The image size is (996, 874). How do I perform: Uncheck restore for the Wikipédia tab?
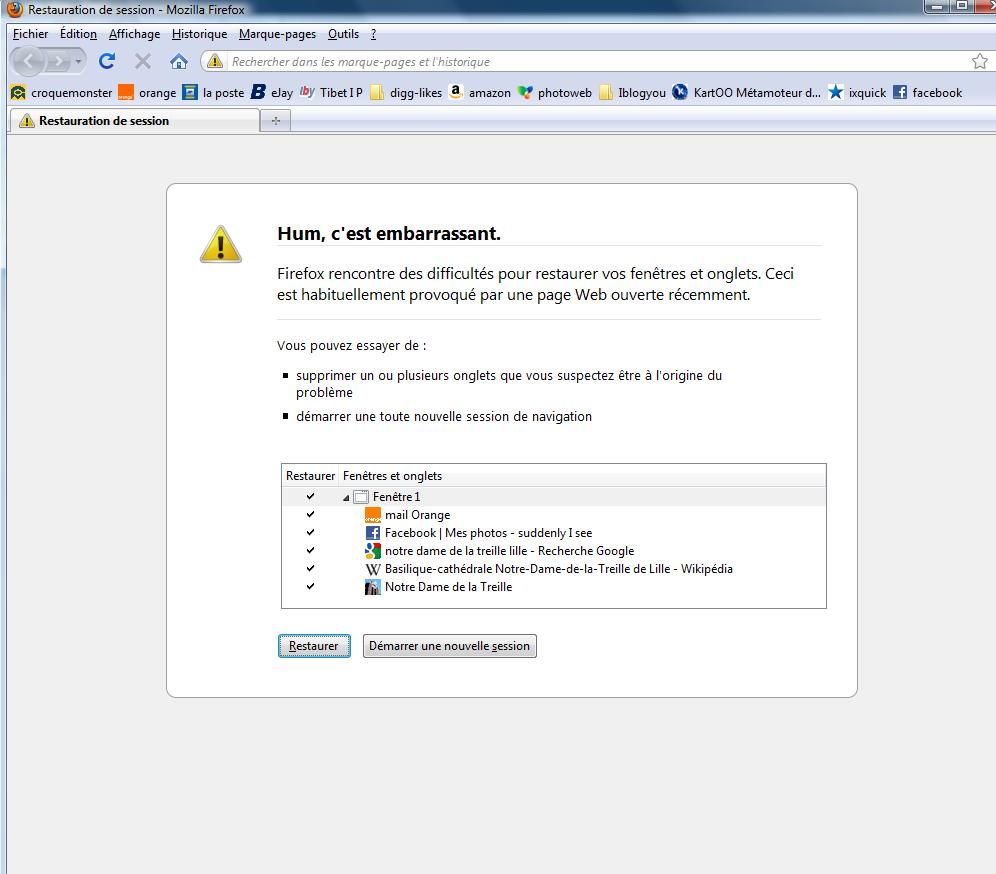coord(310,568)
